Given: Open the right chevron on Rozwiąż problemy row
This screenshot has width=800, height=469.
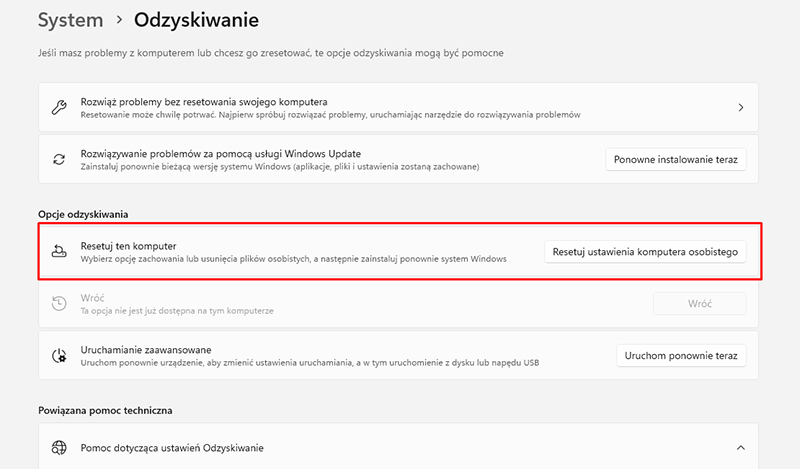Looking at the screenshot, I should pyautogui.click(x=740, y=107).
